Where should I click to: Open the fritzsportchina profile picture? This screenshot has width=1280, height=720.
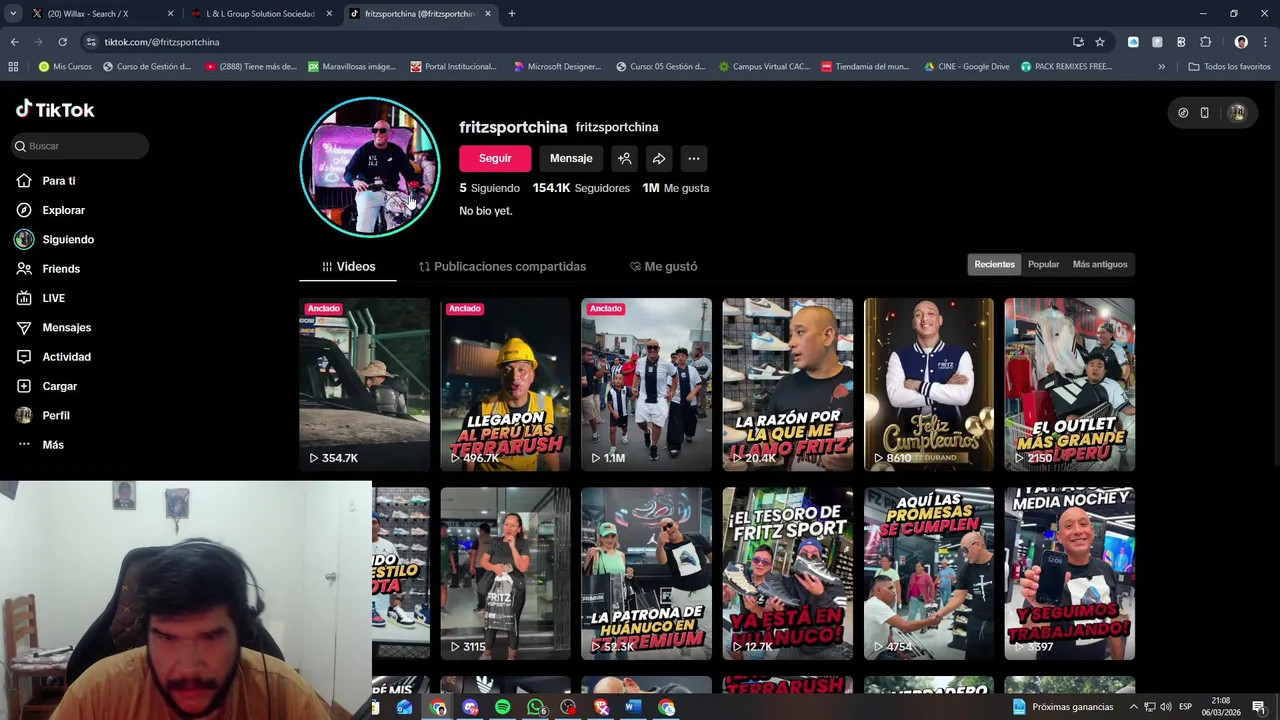coord(370,167)
